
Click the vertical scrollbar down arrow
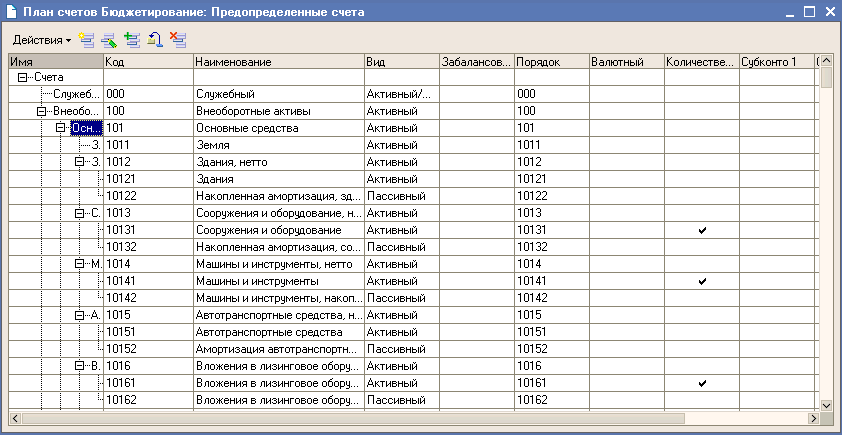pos(826,405)
